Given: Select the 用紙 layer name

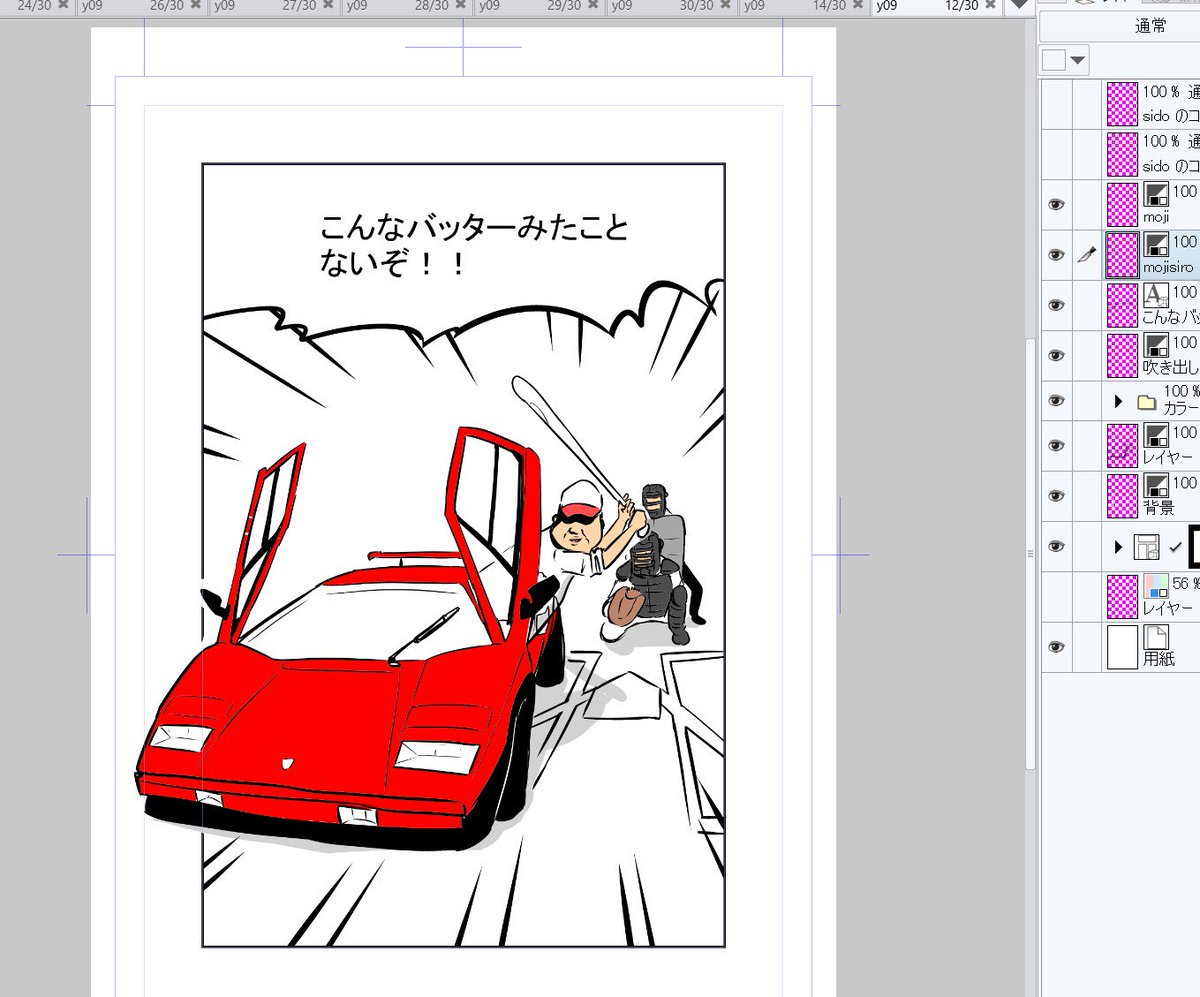Looking at the screenshot, I should point(1159,659).
